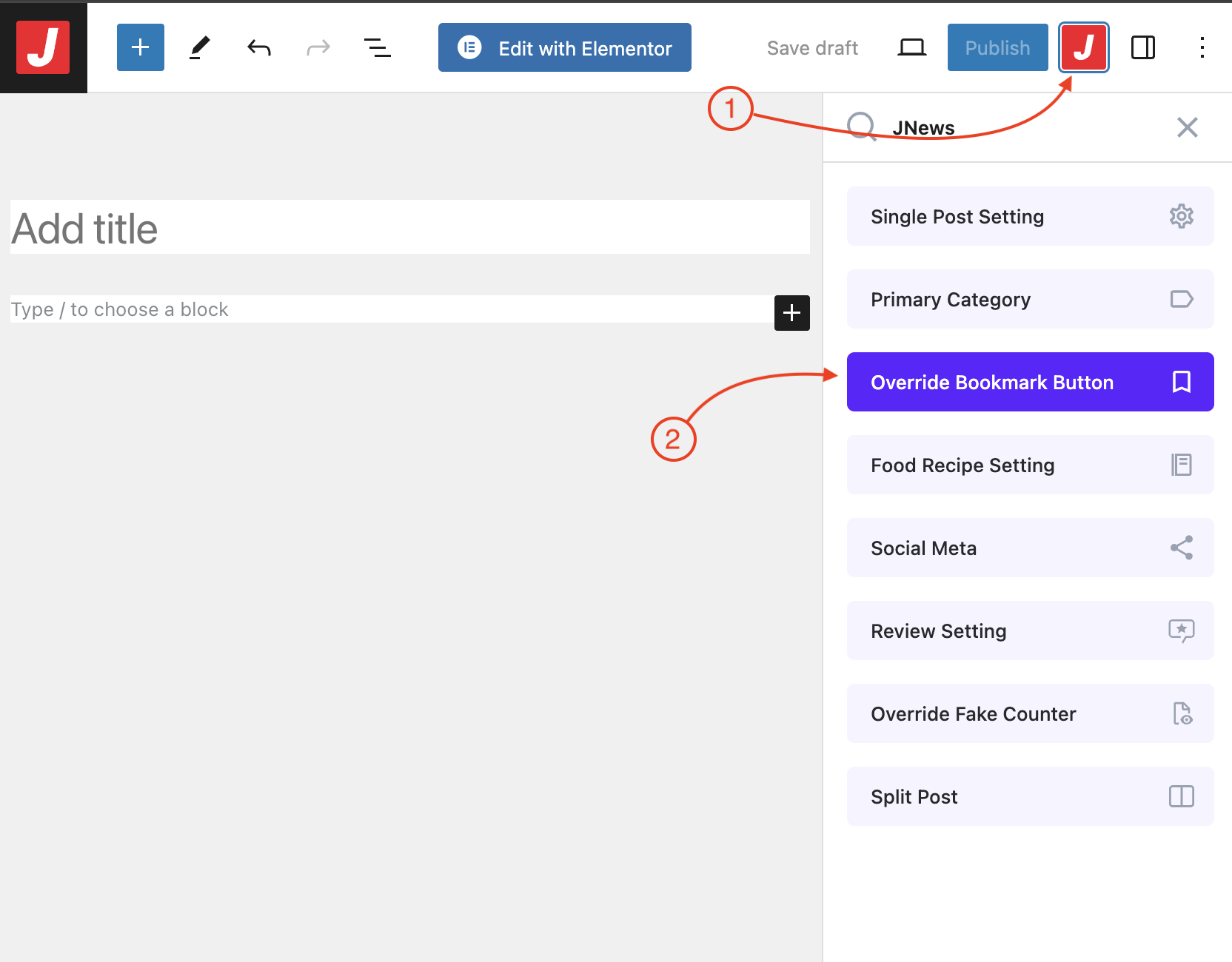Open Single Post Setting section
The width and height of the screenshot is (1232, 962).
(1030, 216)
